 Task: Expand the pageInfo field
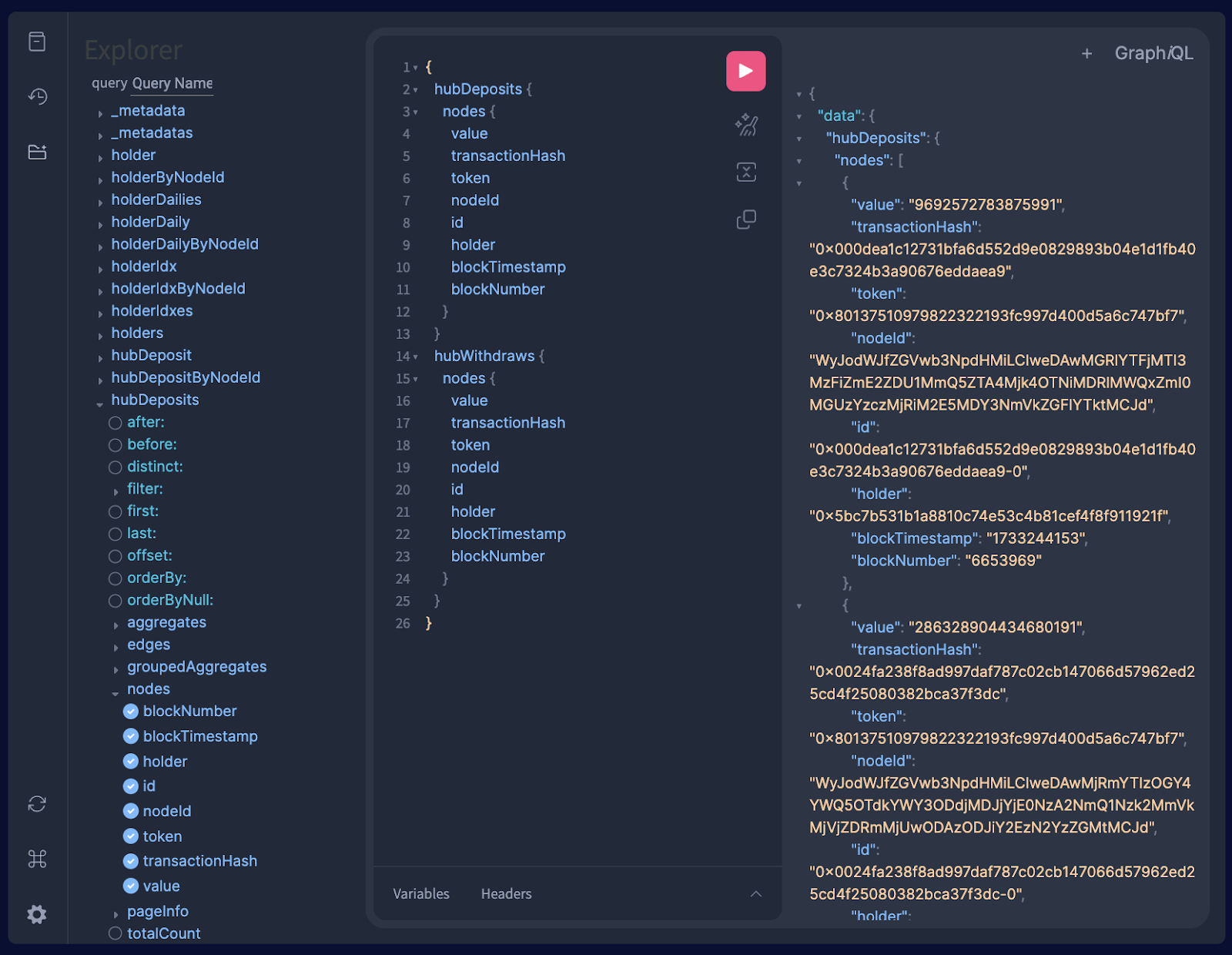click(116, 913)
